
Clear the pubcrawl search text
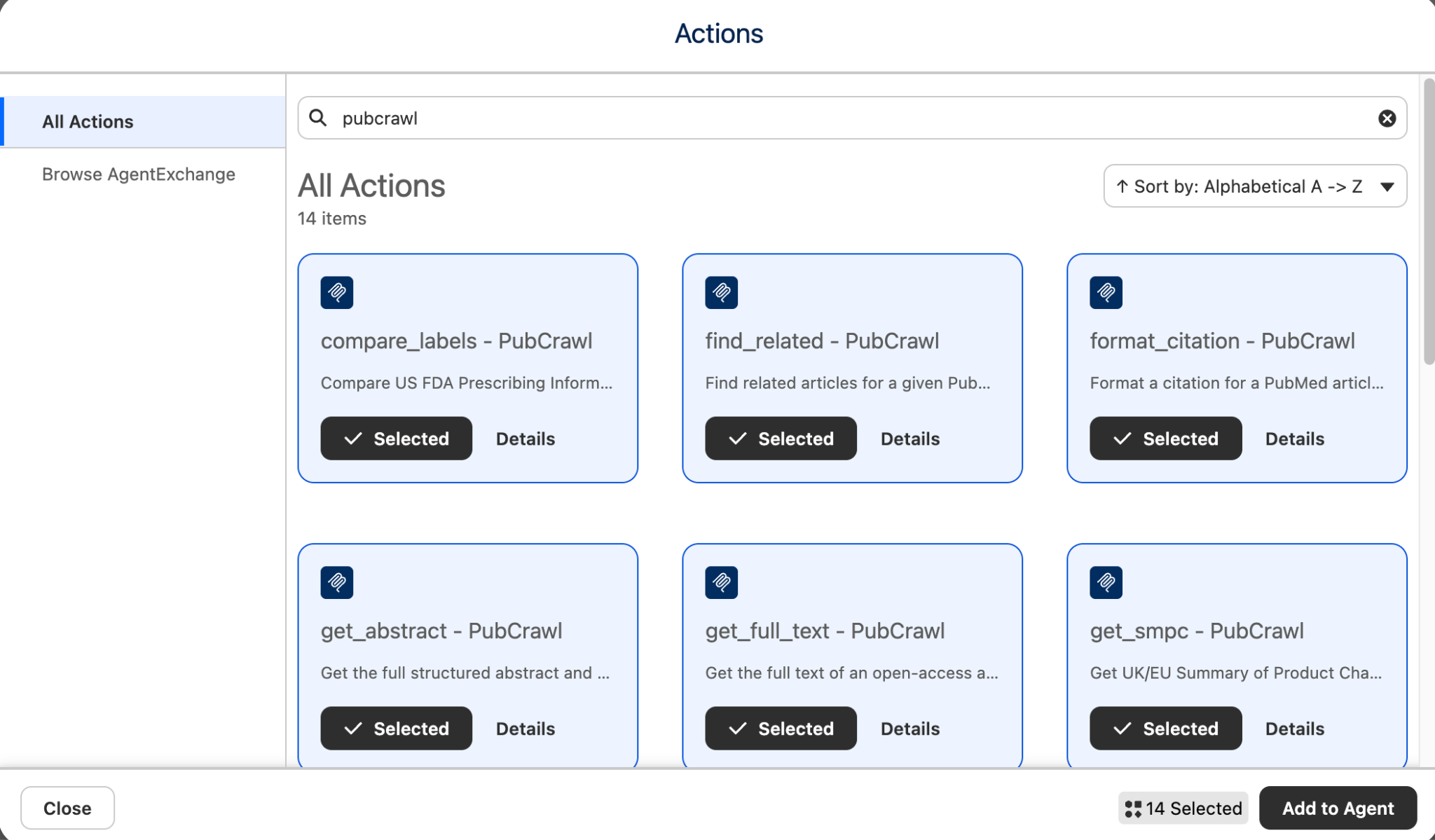[x=1387, y=118]
